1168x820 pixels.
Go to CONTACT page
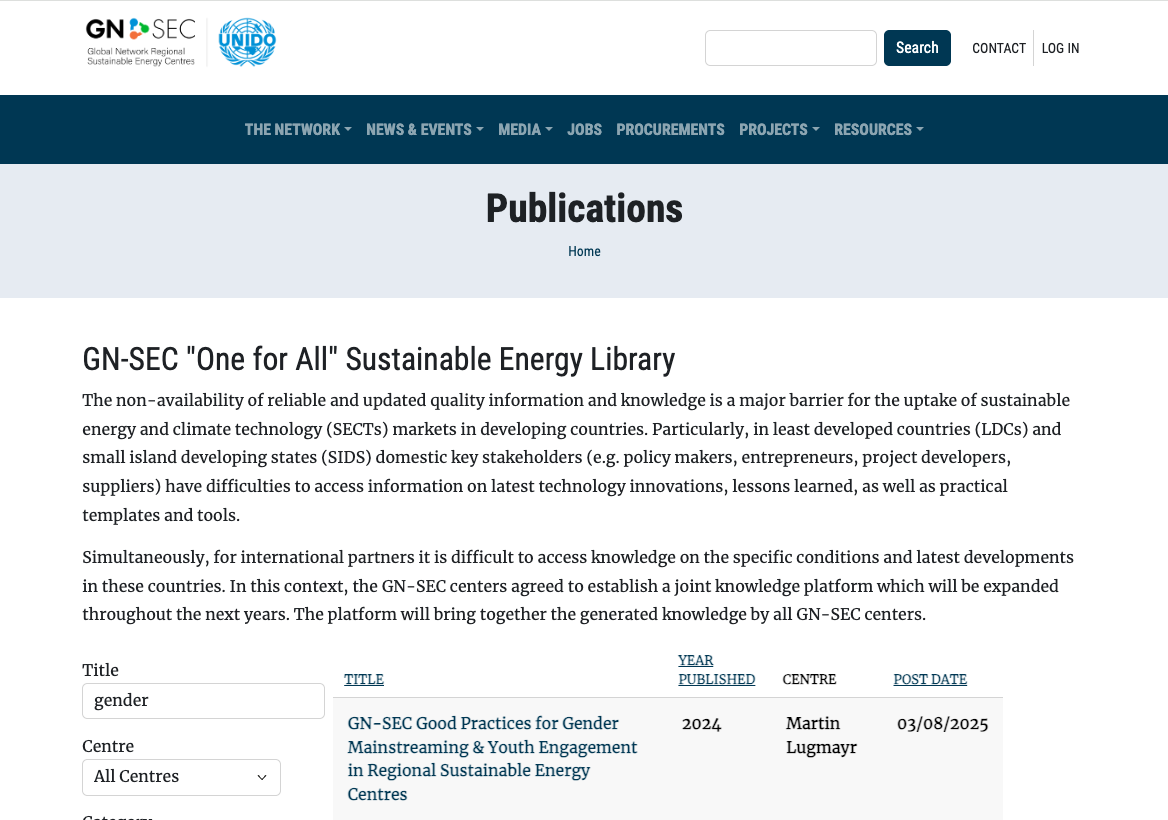tap(998, 48)
